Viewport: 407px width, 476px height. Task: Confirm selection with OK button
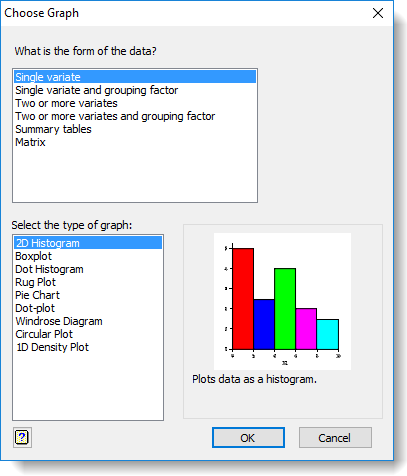click(248, 438)
